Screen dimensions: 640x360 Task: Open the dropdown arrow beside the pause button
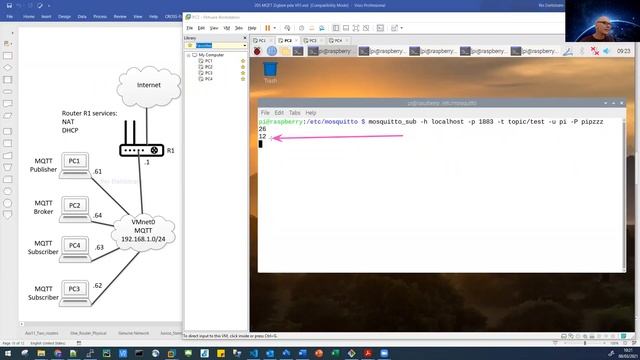pyautogui.click(x=275, y=28)
